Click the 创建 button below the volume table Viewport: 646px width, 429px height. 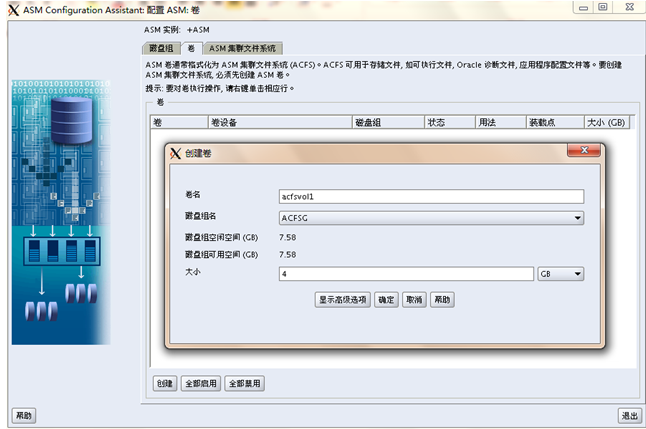click(165, 383)
